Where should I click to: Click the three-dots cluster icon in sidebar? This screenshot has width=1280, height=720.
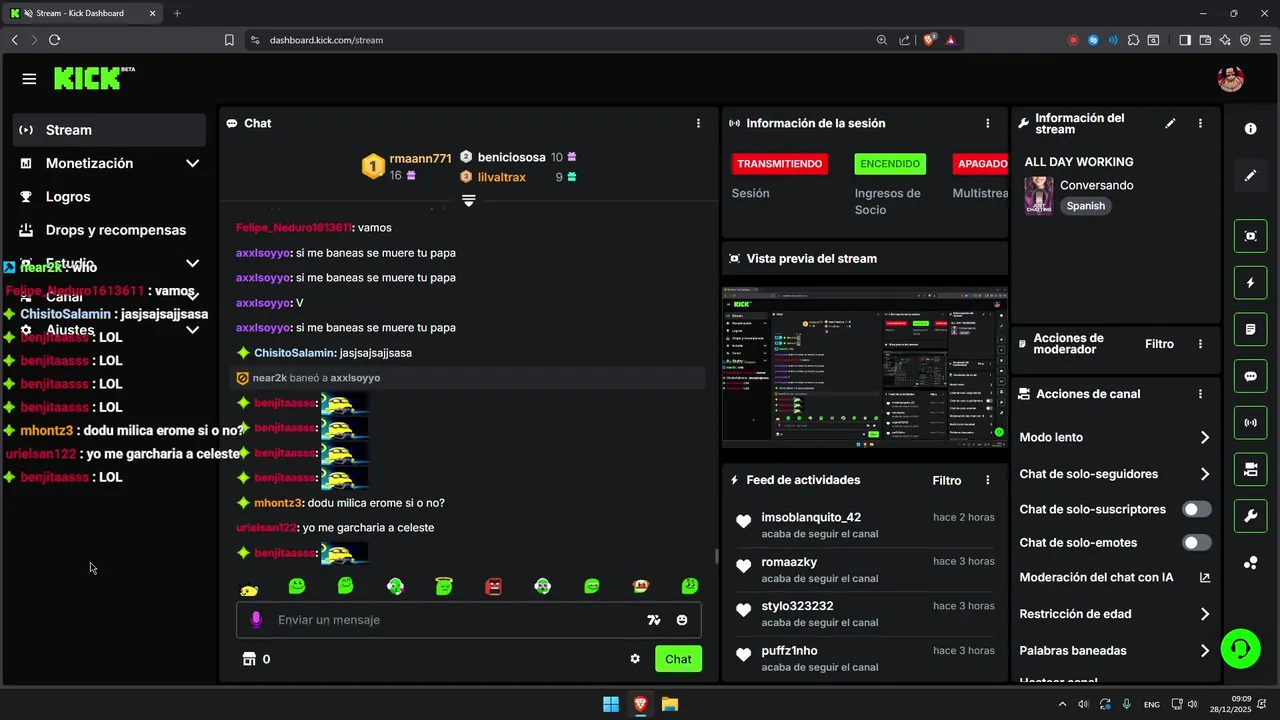[1250, 563]
